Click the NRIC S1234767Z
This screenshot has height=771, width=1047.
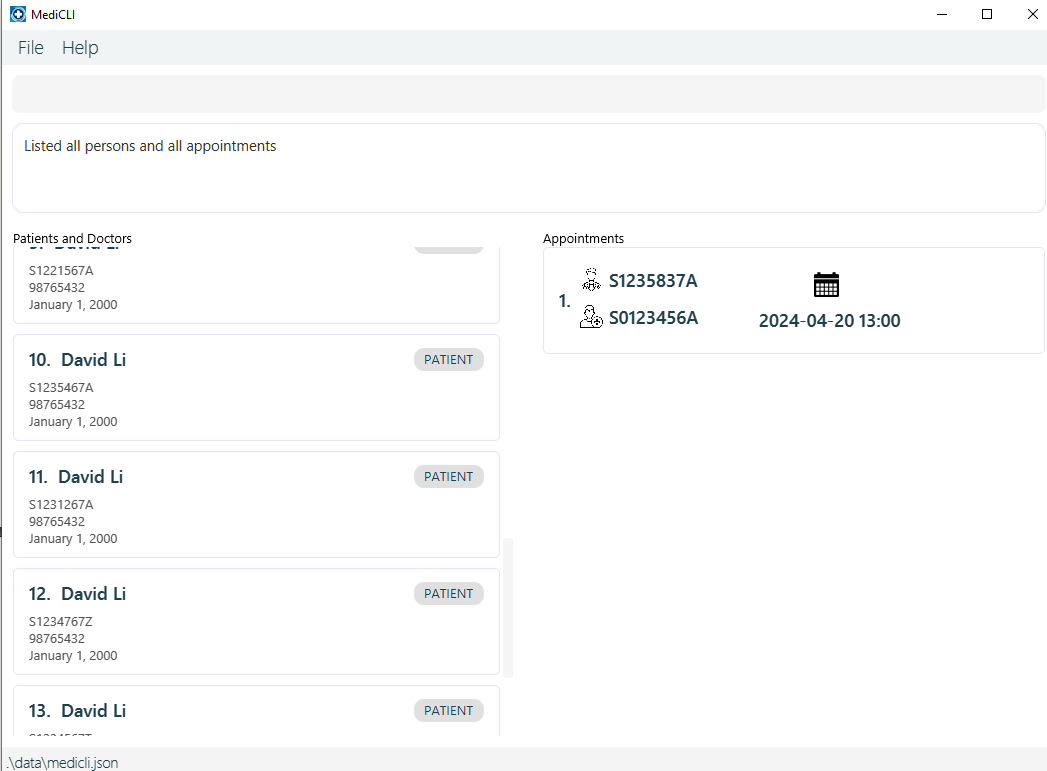point(60,621)
